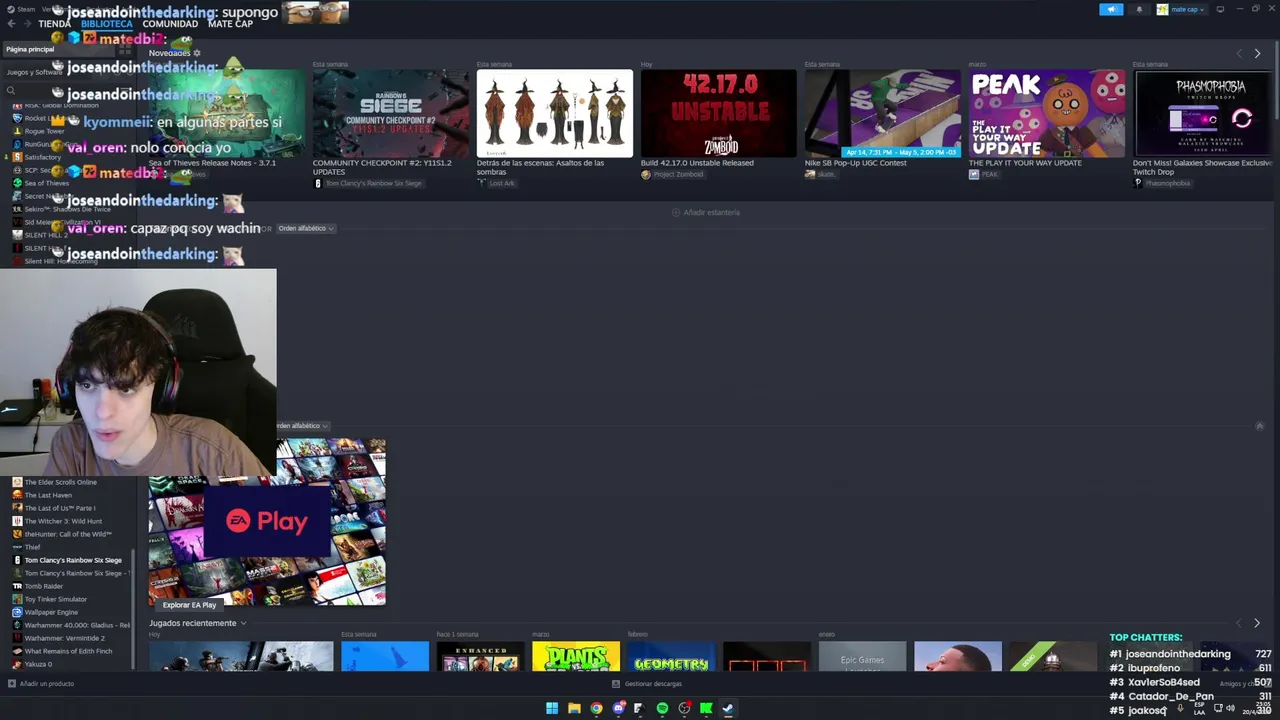This screenshot has height=720, width=1280.
Task: Click the Explorar EA Play button
Action: tap(189, 605)
